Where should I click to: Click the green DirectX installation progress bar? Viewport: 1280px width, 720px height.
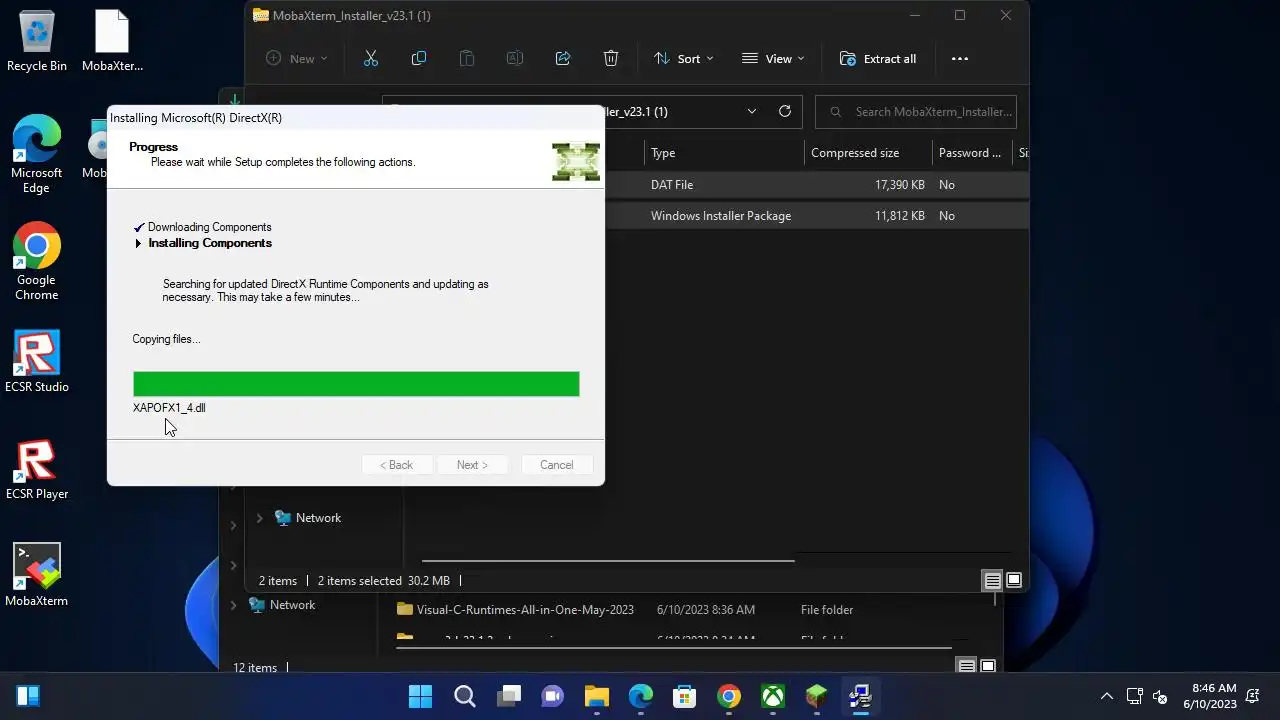[356, 384]
